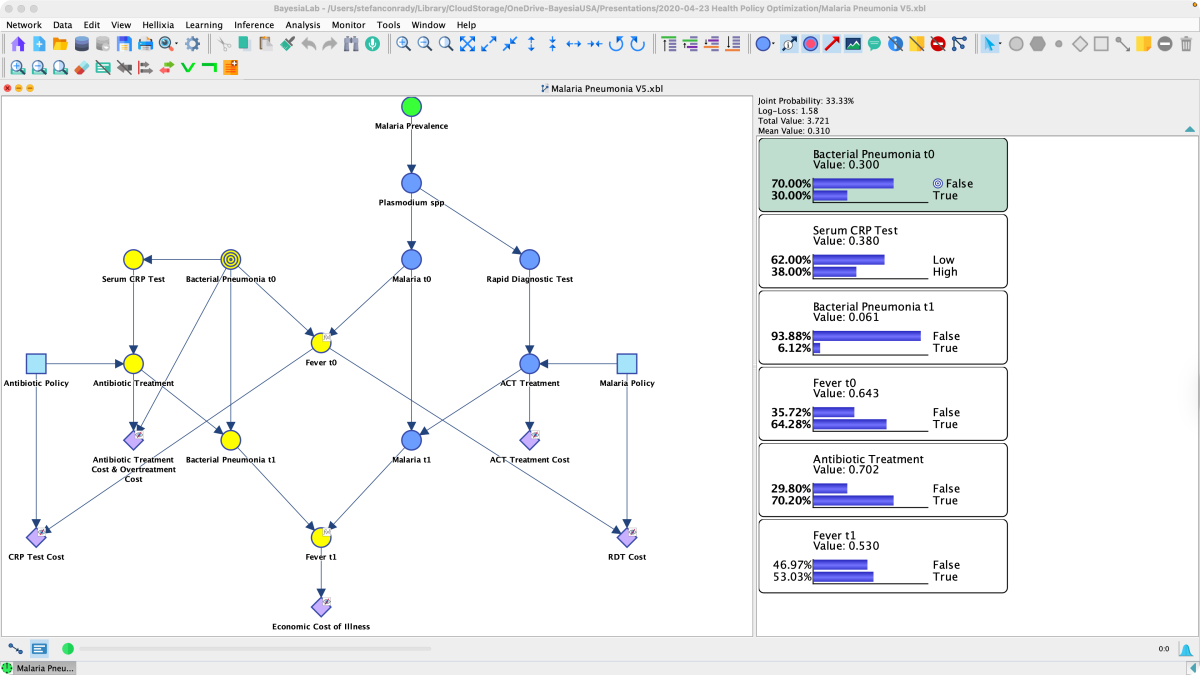Set Serum CRP Test state High

pos(945,272)
